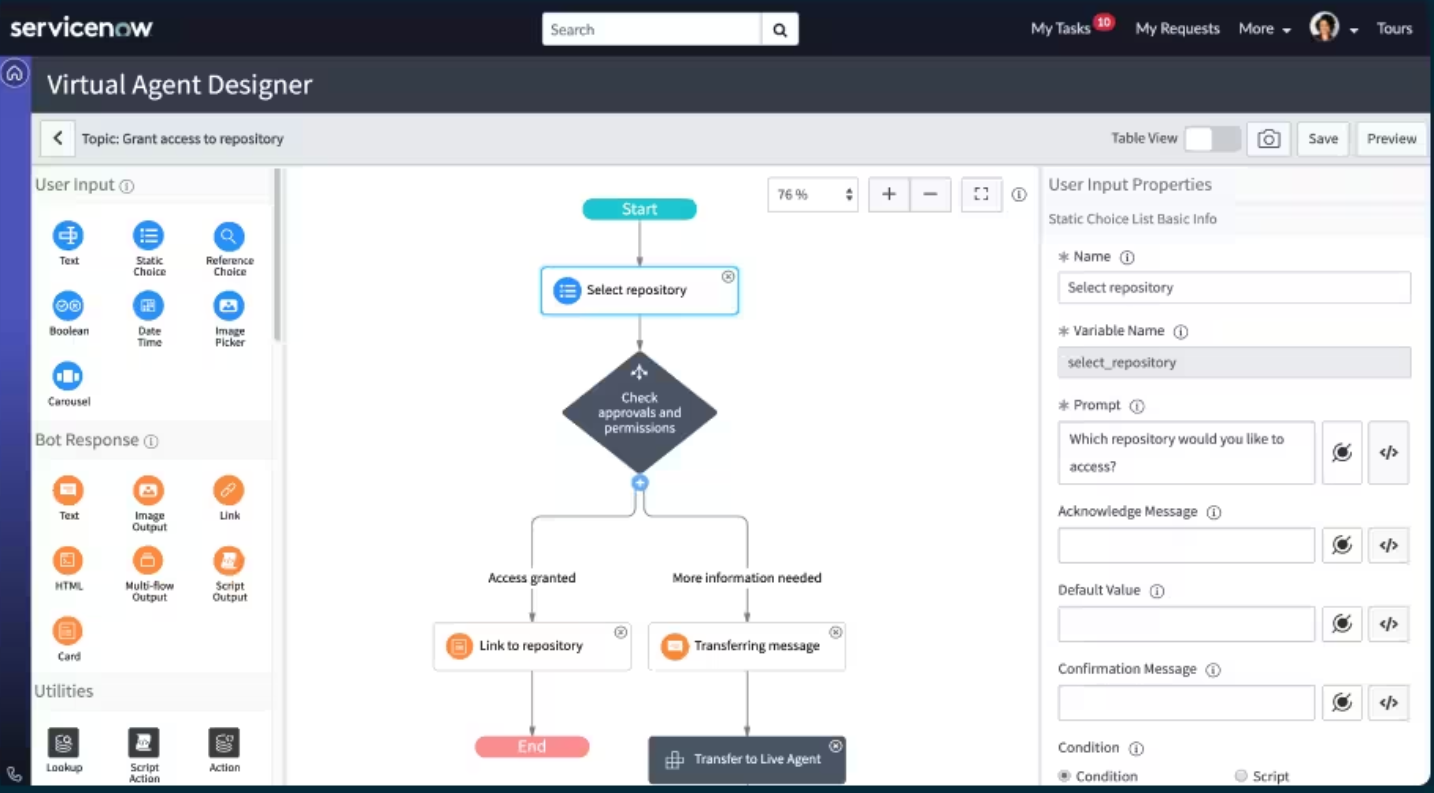Image resolution: width=1434 pixels, height=793 pixels.
Task: Click the Access granted branch label
Action: (532, 578)
